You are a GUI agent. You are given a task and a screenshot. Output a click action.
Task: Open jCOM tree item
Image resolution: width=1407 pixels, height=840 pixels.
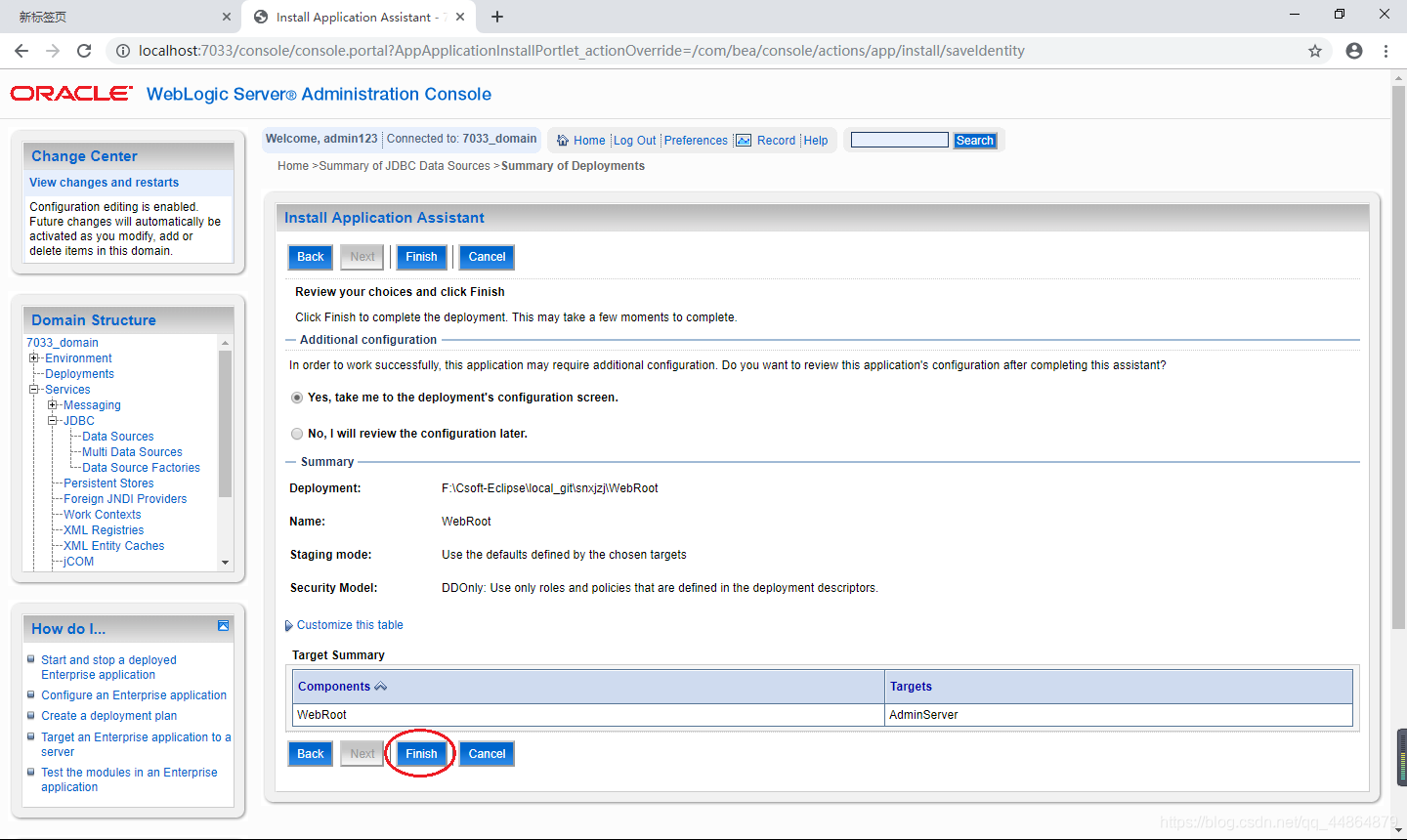tap(79, 562)
